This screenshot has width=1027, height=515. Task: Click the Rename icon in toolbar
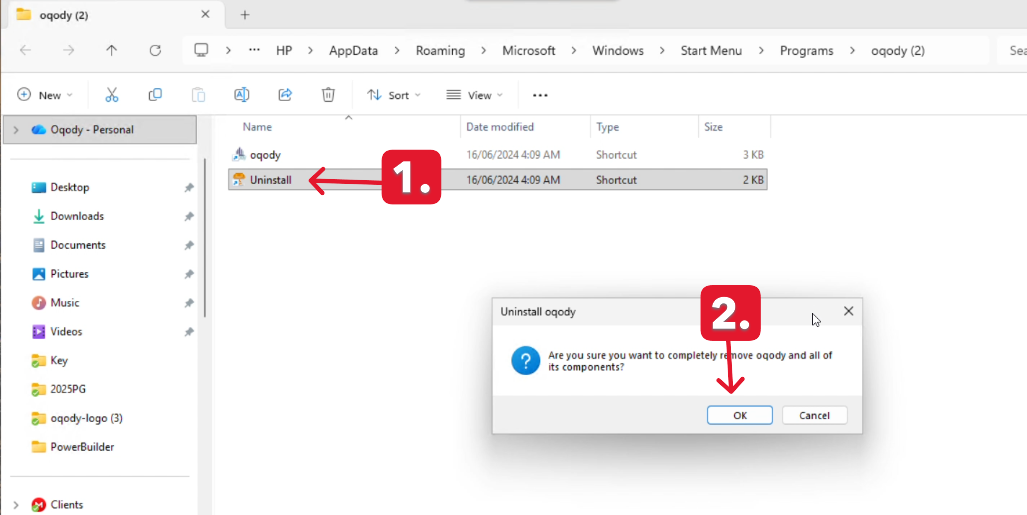(241, 95)
